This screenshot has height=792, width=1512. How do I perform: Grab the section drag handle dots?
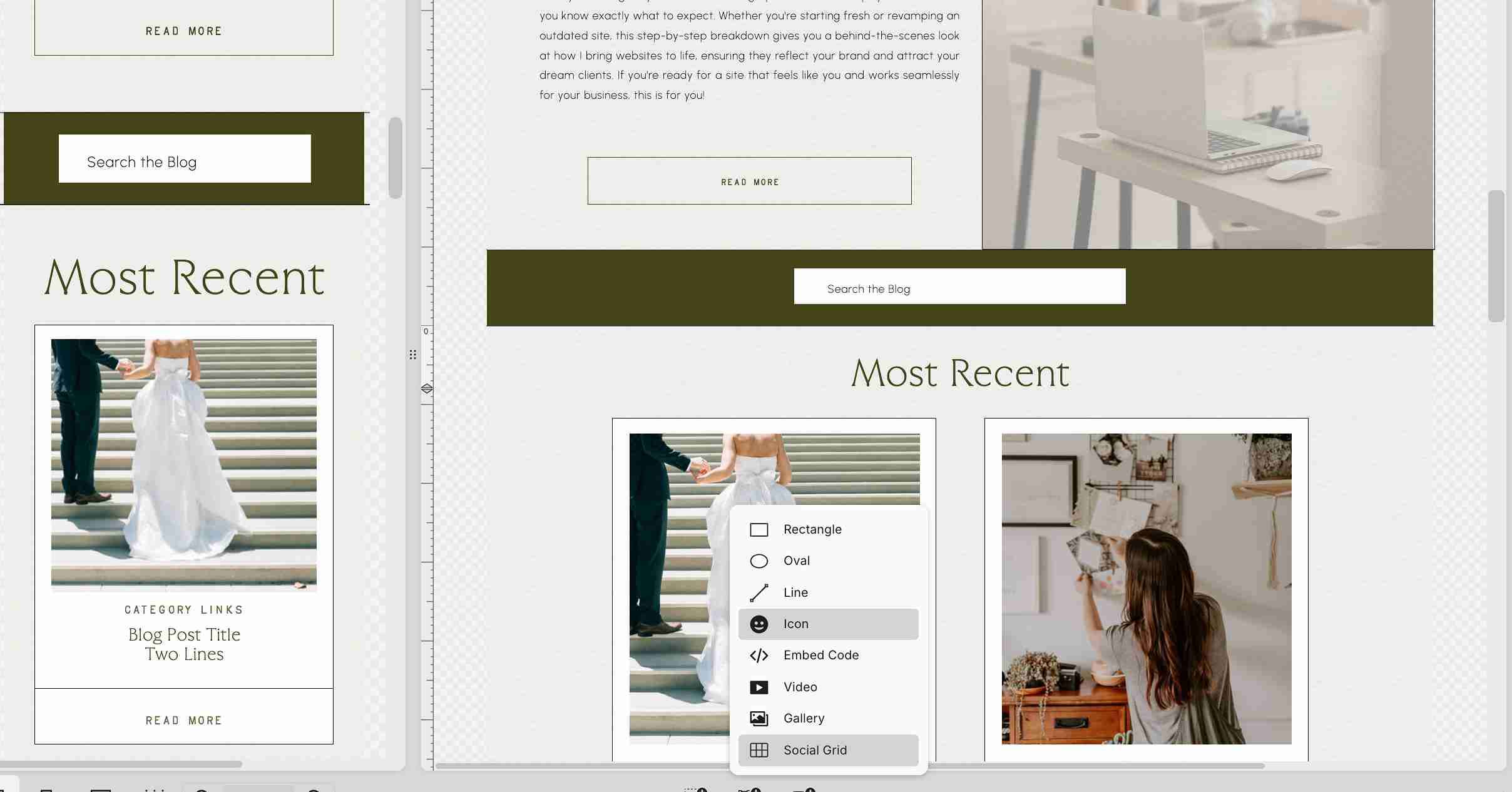[x=412, y=354]
